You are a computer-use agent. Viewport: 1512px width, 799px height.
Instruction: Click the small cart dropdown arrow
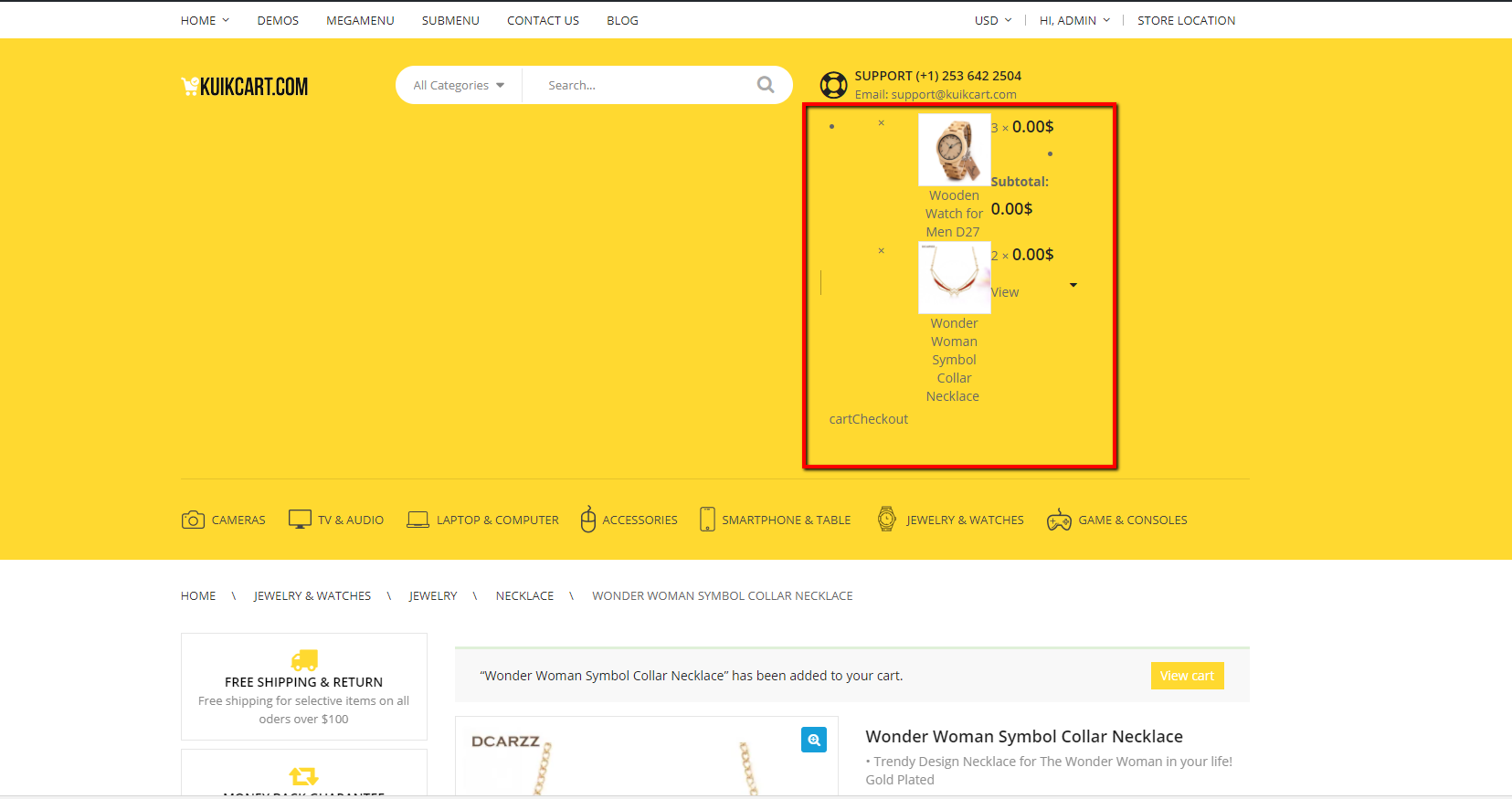1073,285
